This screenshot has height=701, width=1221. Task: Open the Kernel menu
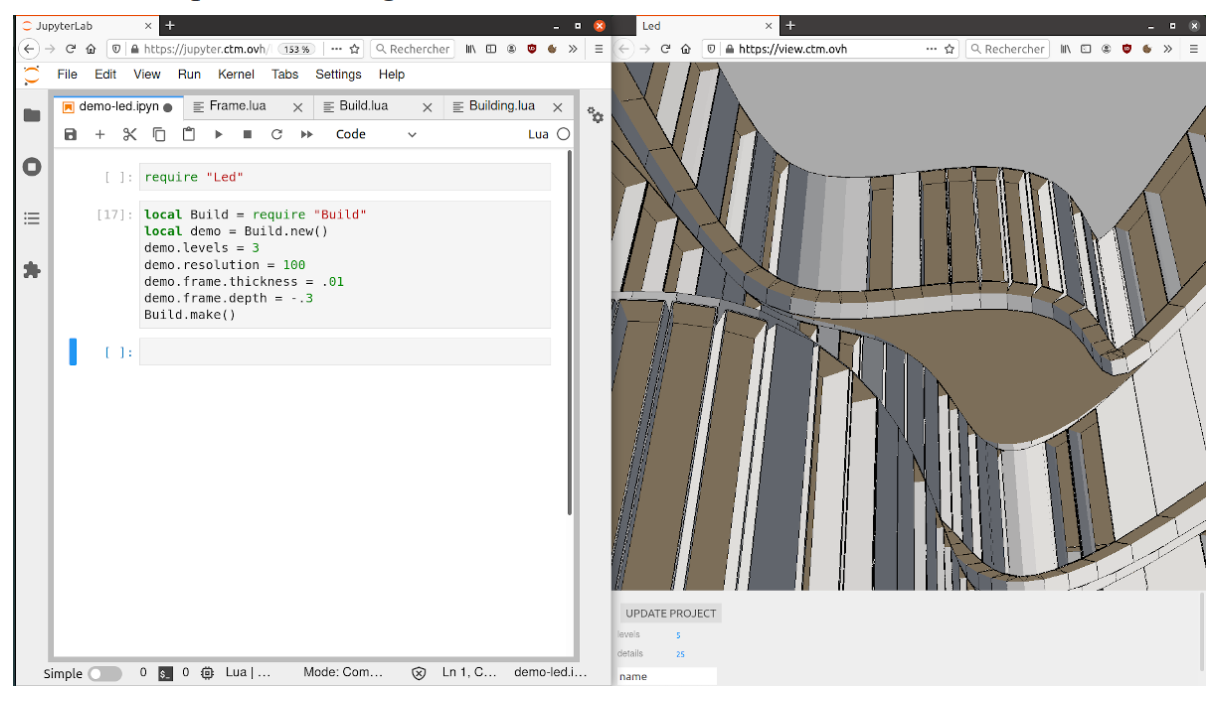(x=236, y=74)
